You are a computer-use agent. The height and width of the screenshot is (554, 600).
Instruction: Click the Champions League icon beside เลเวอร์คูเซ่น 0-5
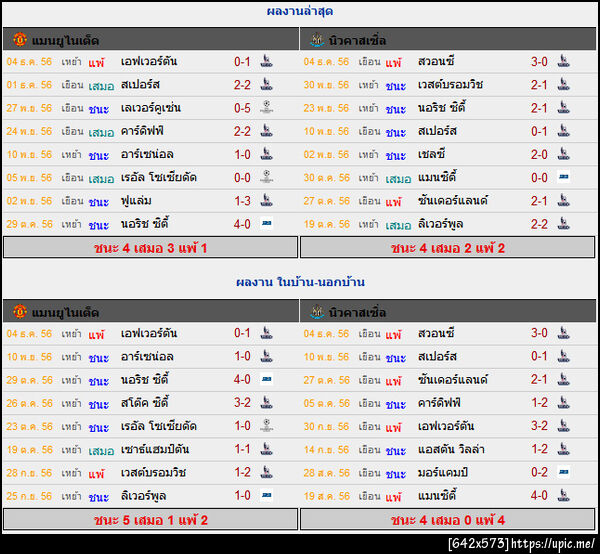[x=266, y=107]
